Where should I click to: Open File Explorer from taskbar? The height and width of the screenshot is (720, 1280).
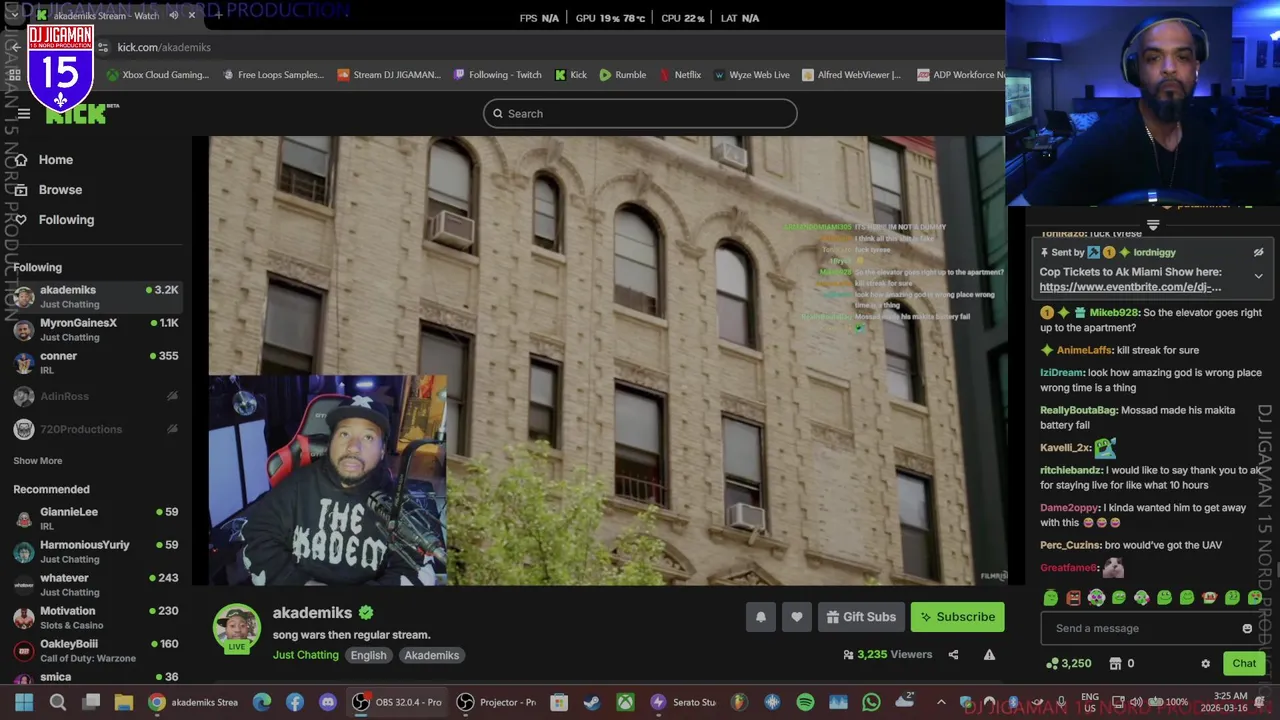123,703
